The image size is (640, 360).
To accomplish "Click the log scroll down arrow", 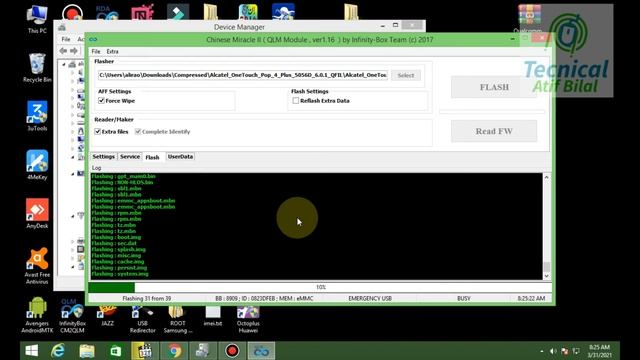I will click(547, 276).
